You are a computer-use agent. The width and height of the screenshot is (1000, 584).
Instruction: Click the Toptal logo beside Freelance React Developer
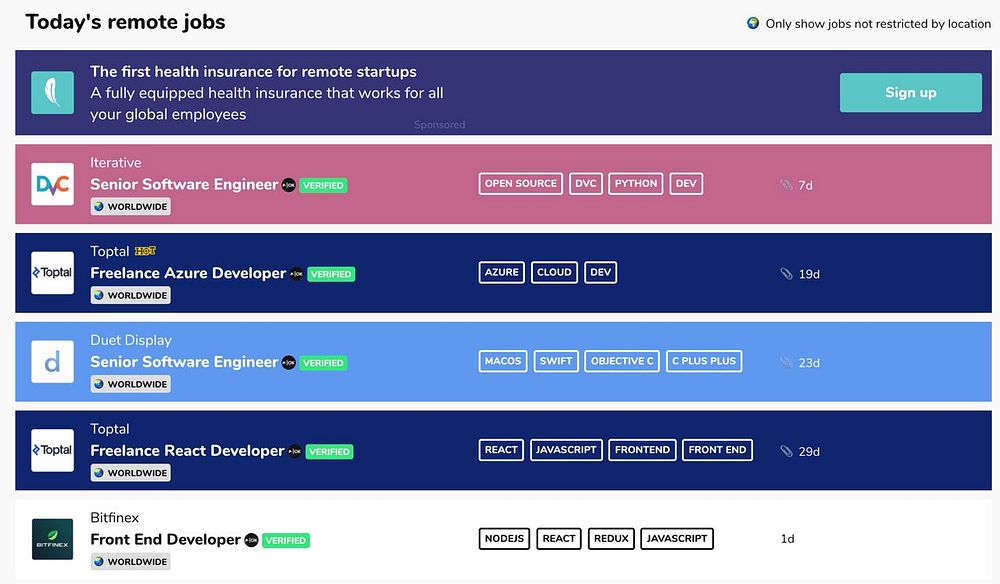click(x=52, y=450)
